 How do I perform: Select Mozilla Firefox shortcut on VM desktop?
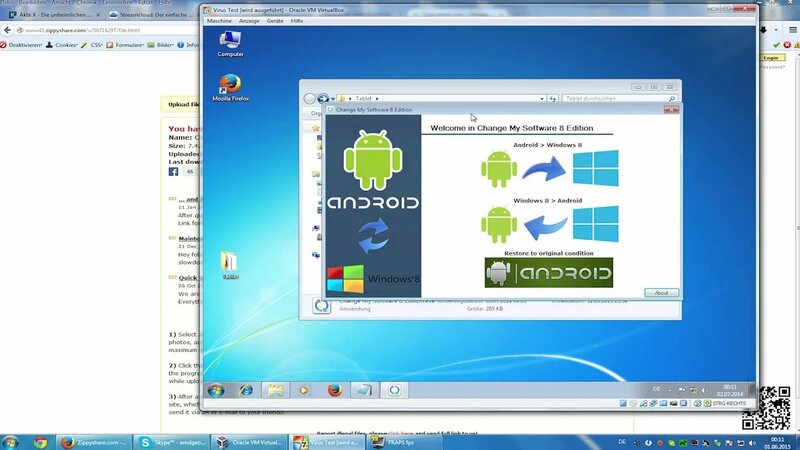click(x=230, y=88)
